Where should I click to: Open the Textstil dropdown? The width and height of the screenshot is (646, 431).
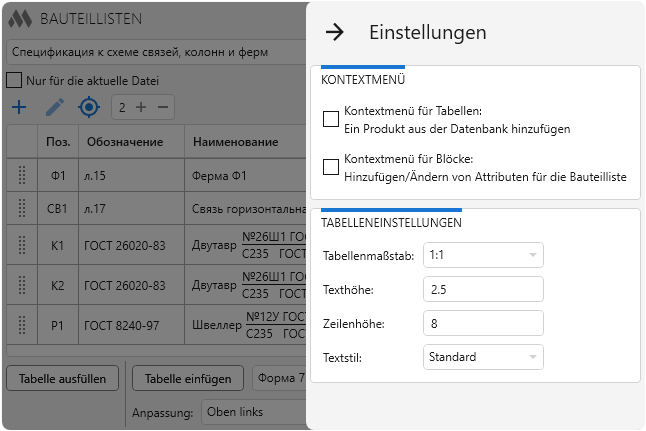point(483,357)
